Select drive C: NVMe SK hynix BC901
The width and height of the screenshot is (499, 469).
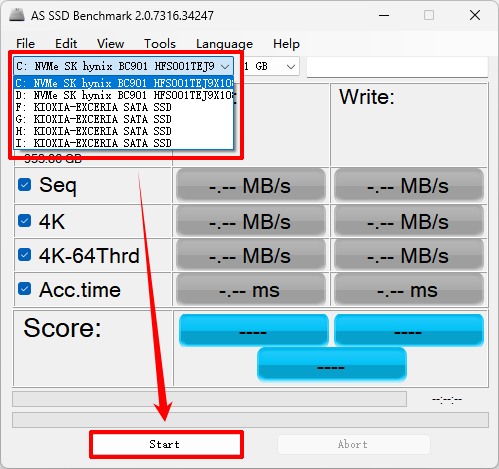coord(124,83)
